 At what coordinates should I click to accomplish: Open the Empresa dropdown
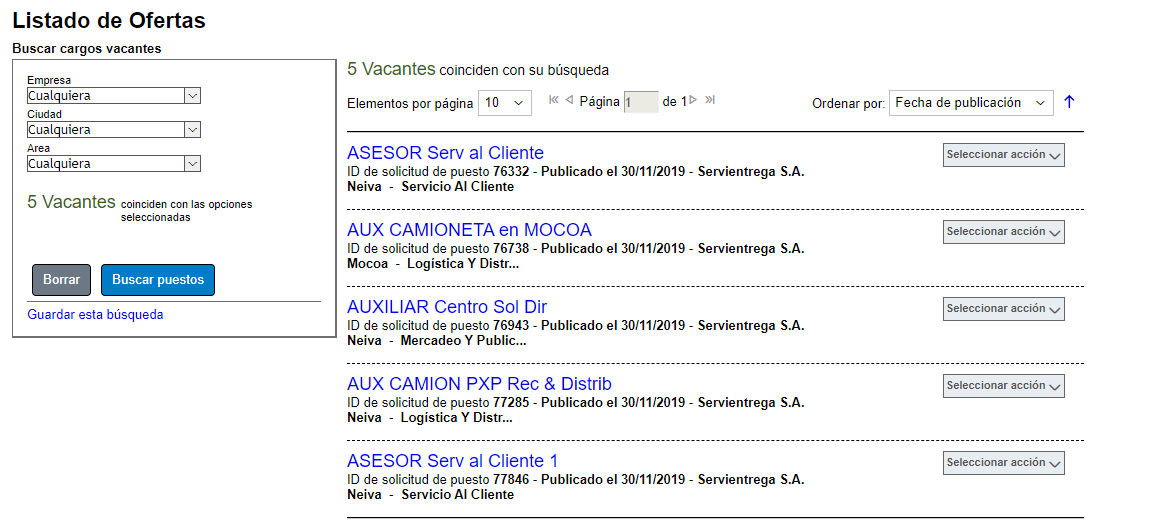113,96
